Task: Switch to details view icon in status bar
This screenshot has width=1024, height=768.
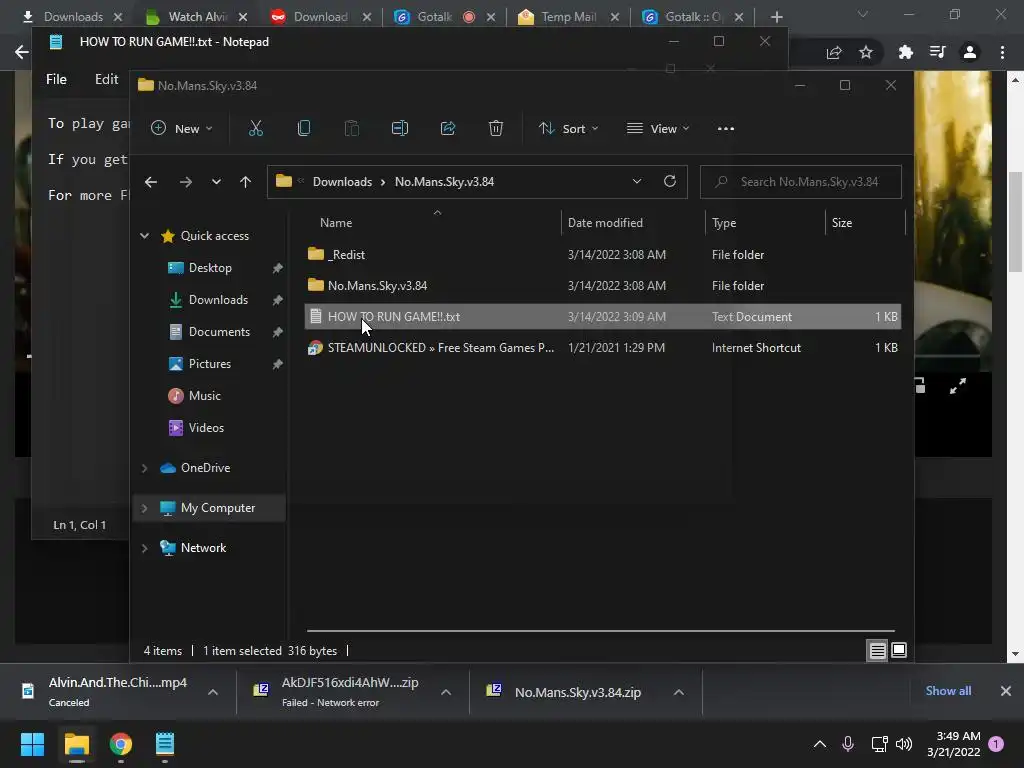Action: click(x=877, y=650)
